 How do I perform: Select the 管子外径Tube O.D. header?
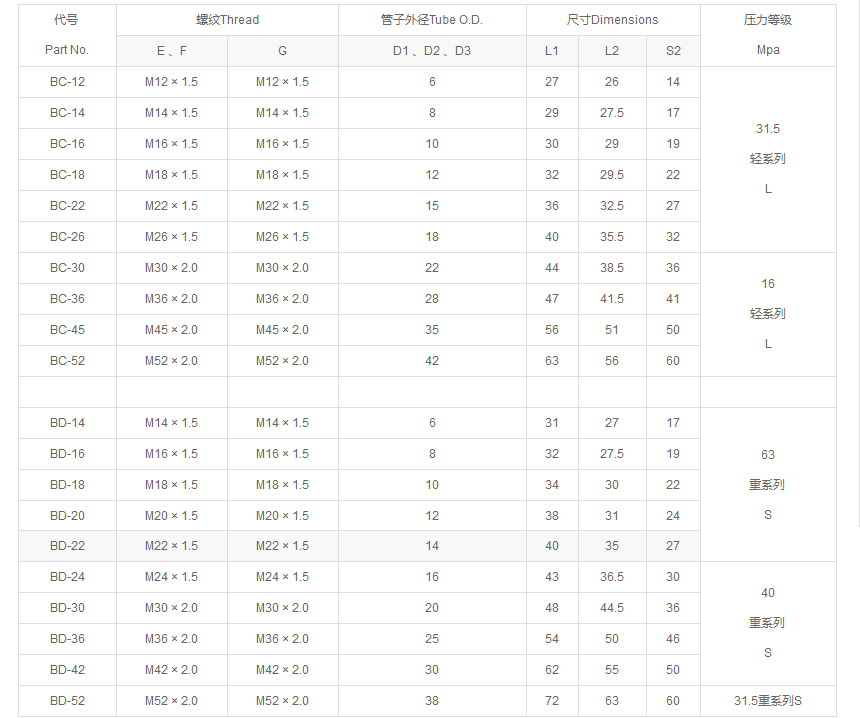[432, 20]
